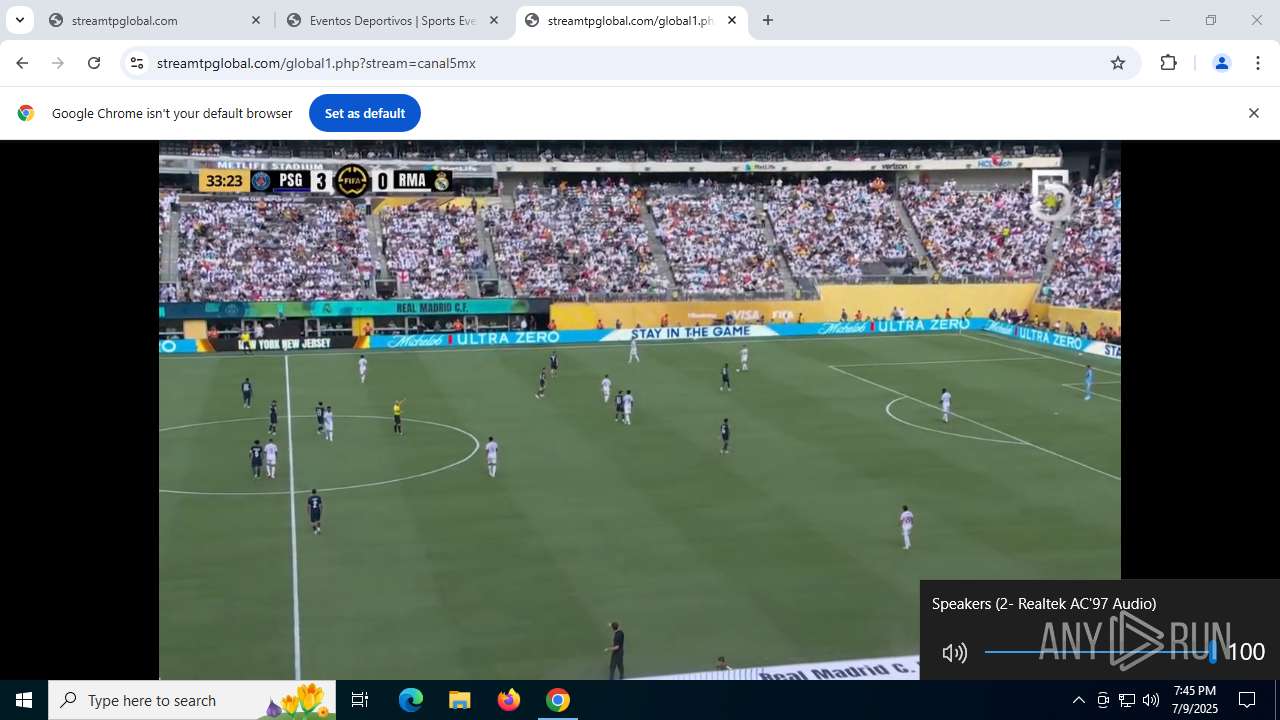Go forward to next page
This screenshot has width=1280, height=720.
tap(58, 63)
